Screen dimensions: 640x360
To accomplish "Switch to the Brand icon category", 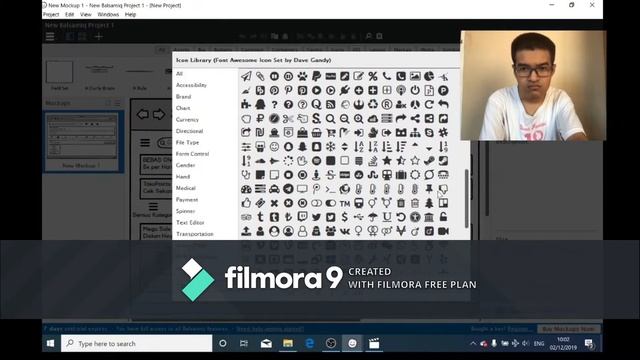I will tap(183, 97).
